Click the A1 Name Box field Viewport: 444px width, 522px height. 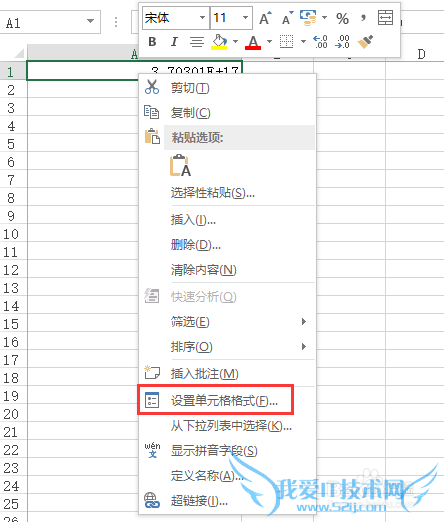click(50, 22)
